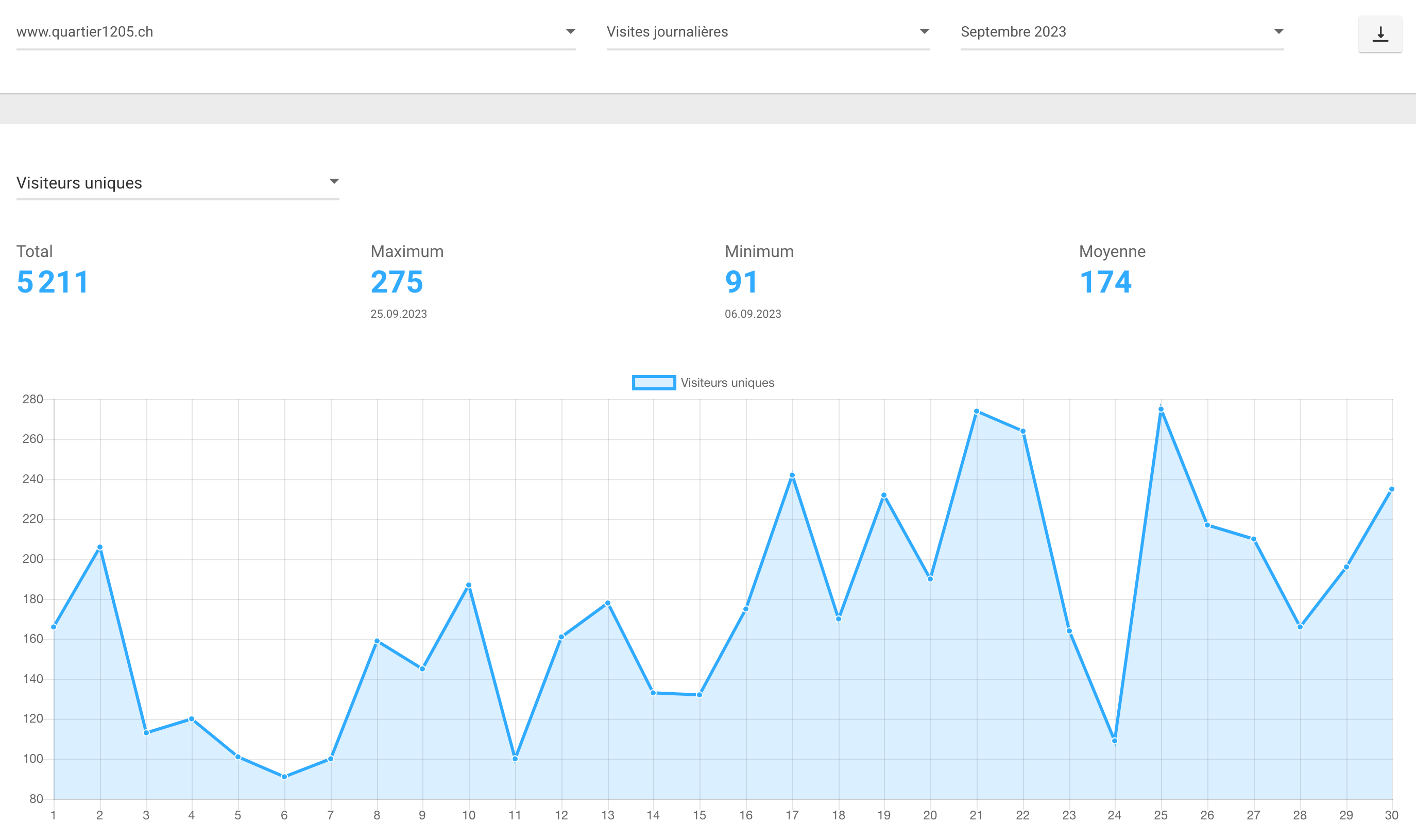This screenshot has width=1416, height=840.
Task: Click the Visiteurs uniques legend label
Action: pos(727,383)
